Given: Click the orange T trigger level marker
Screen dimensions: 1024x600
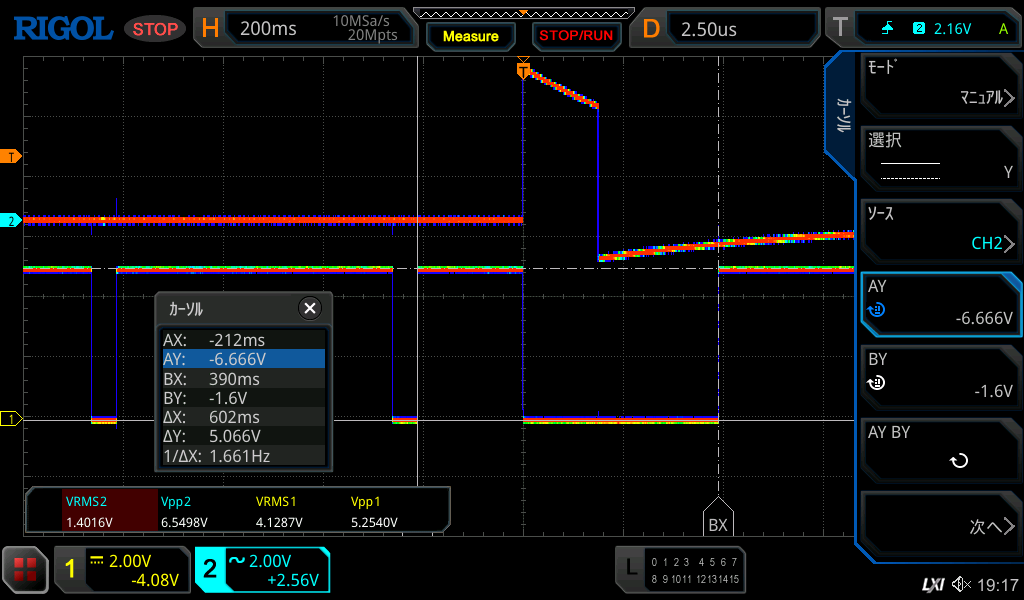Looking at the screenshot, I should pyautogui.click(x=11, y=157).
